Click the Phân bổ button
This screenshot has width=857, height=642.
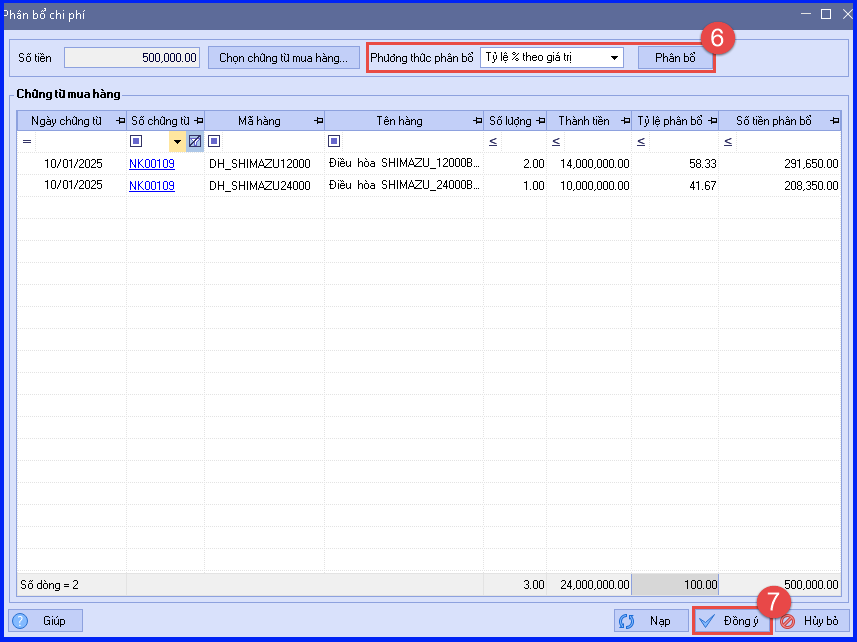[675, 58]
